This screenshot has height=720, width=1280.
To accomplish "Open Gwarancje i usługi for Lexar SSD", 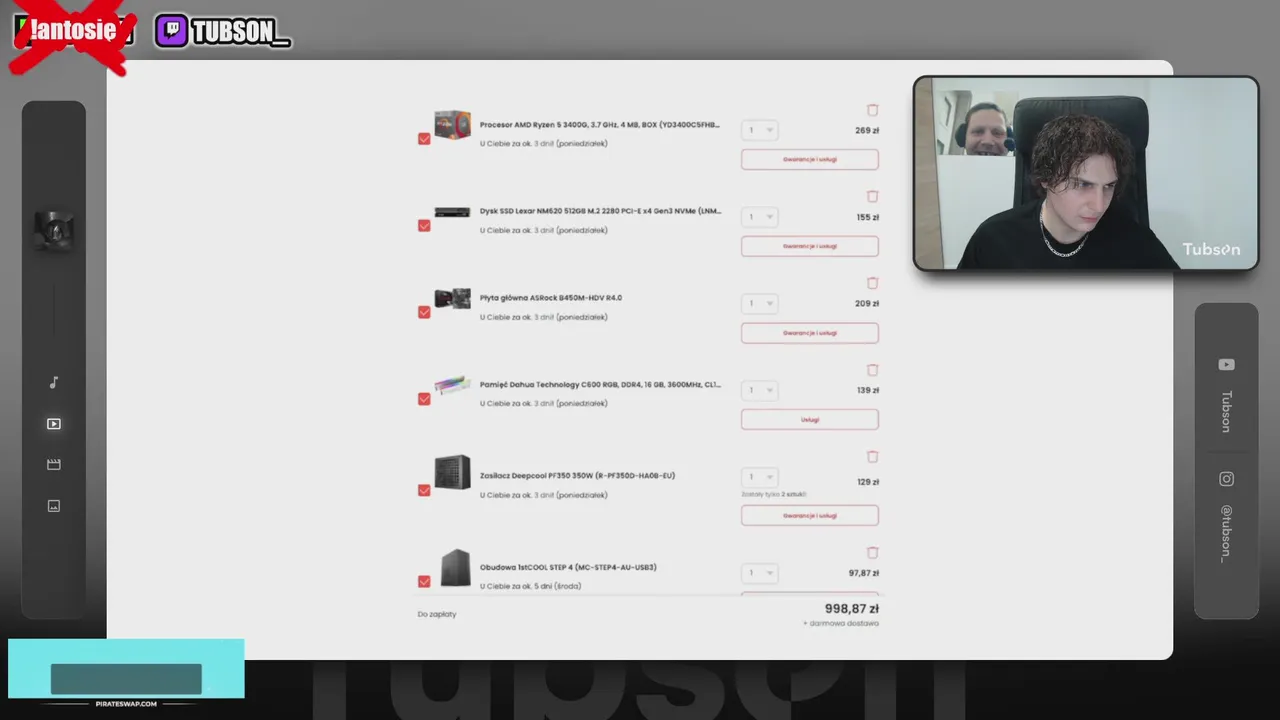I will 810,246.
